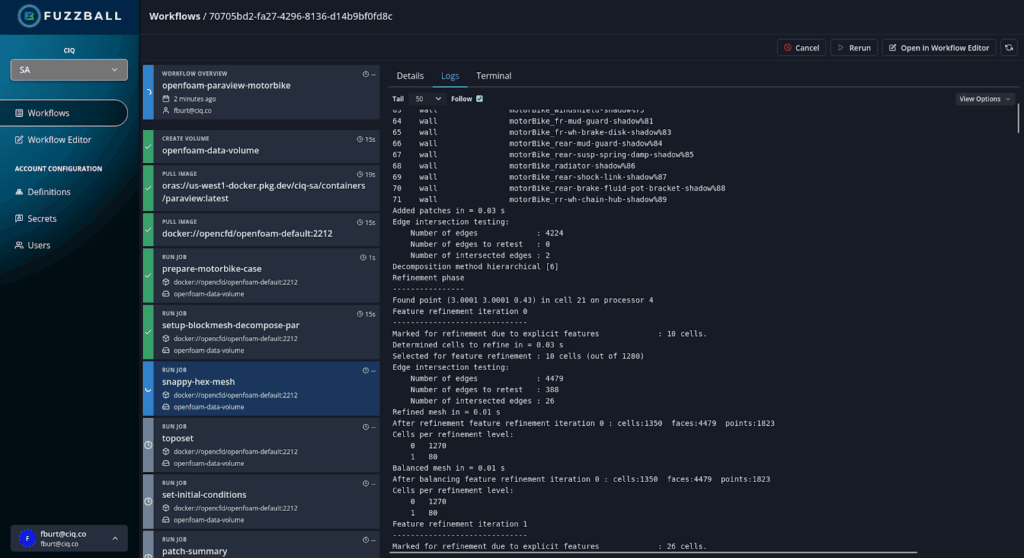1024x558 pixels.
Task: Click the Definitions icon in sidebar
Action: click(20, 192)
